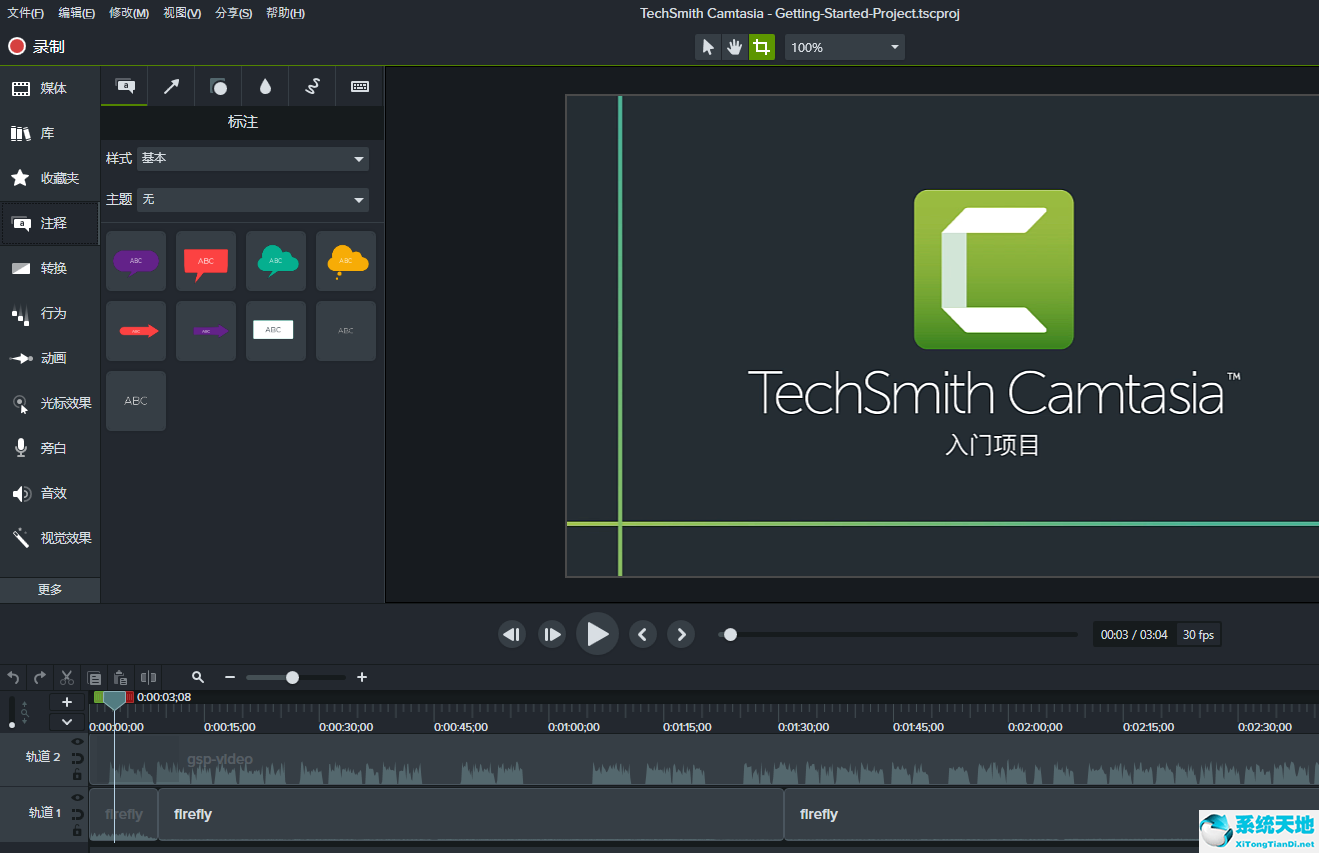1319x853 pixels.
Task: Switch to the blur and highlight tab
Action: 265,87
